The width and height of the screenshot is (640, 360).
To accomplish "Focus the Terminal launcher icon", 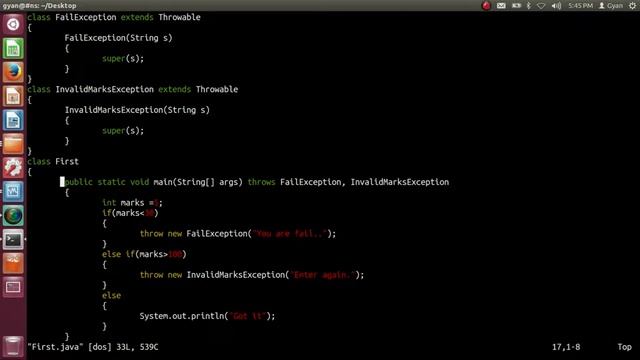I will click(x=13, y=240).
